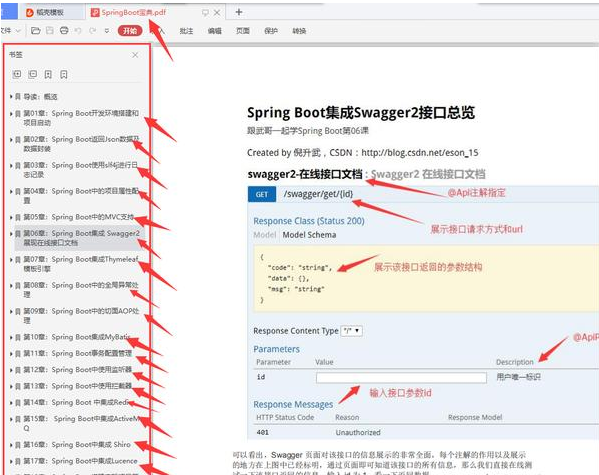
Task: Expand the 第10章 MyBatis bookmark arrow
Action: coord(11,337)
